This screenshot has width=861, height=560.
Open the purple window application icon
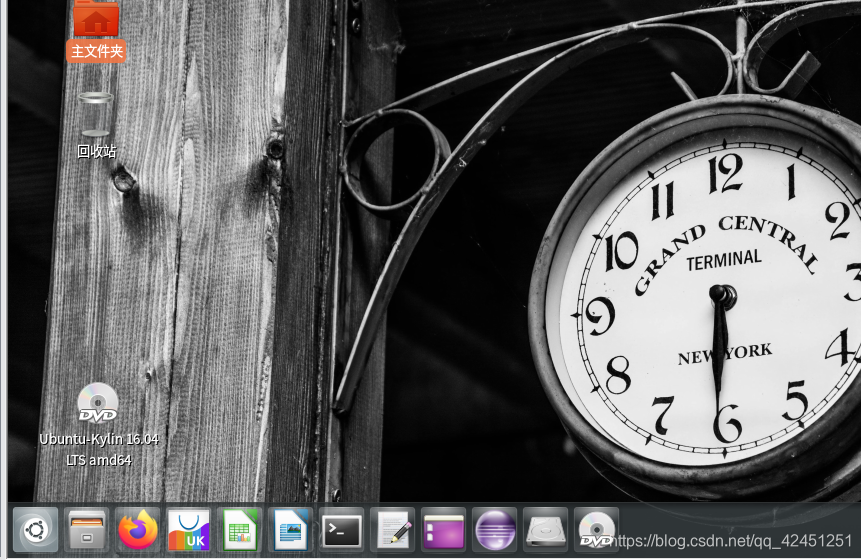444,530
